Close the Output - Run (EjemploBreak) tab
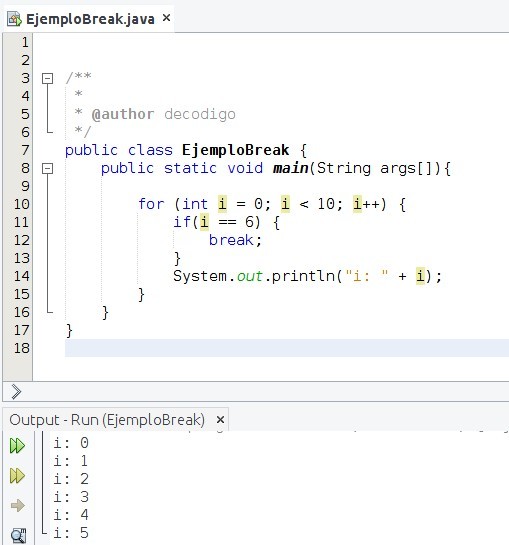The width and height of the screenshot is (509, 545). [x=220, y=420]
